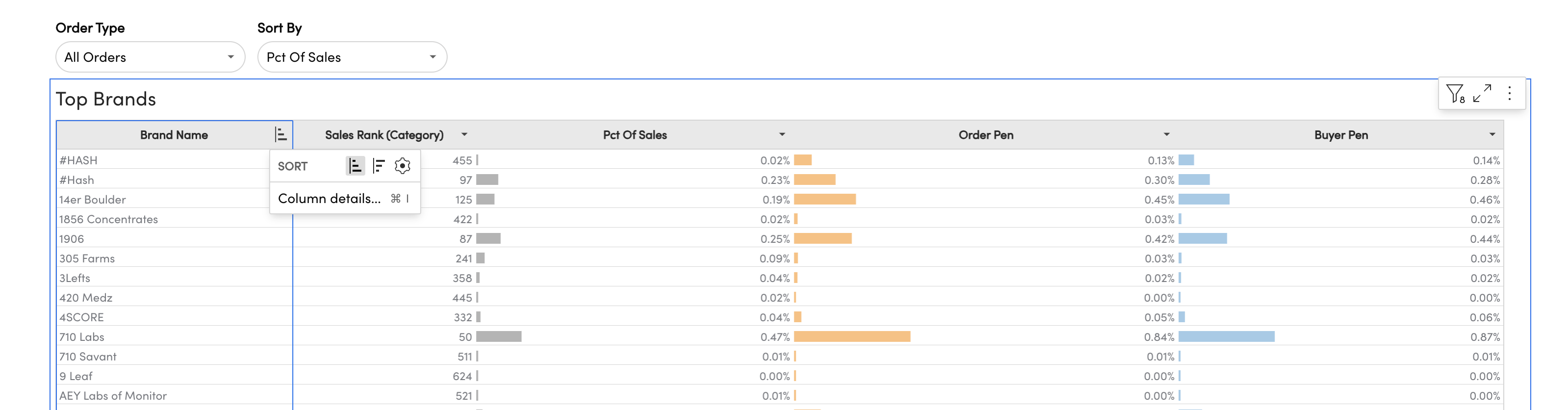Expand the Top Brands tile to fullscreen
This screenshot has height=410, width=1568.
(x=1482, y=93)
